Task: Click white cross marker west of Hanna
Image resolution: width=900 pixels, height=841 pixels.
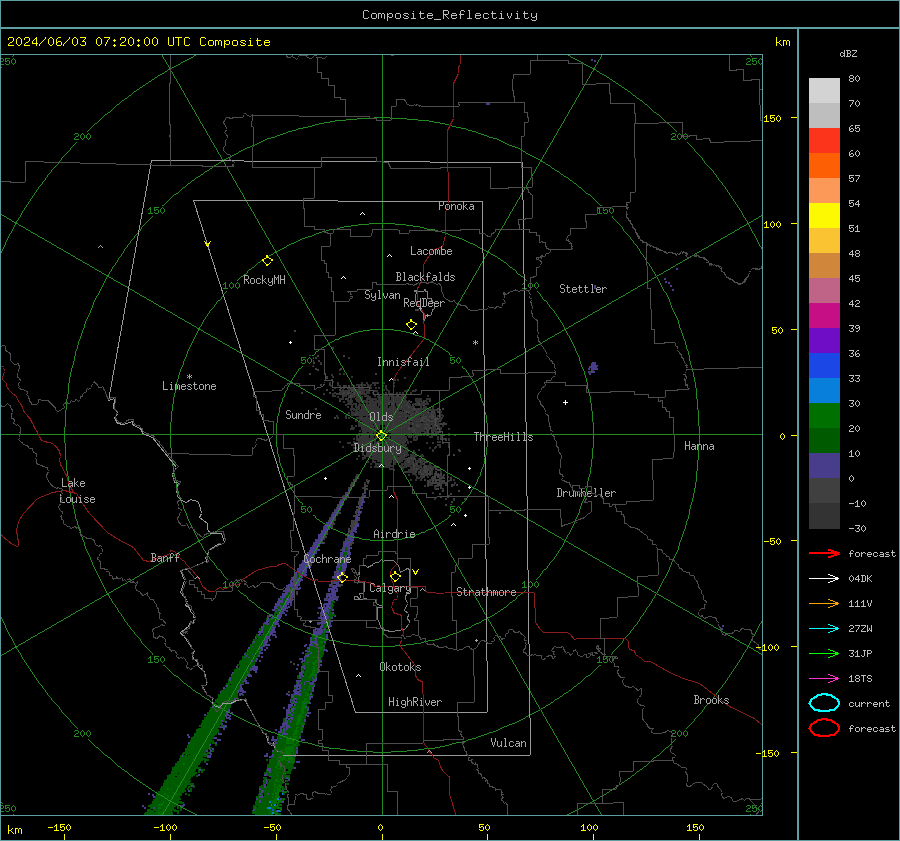Action: [565, 402]
